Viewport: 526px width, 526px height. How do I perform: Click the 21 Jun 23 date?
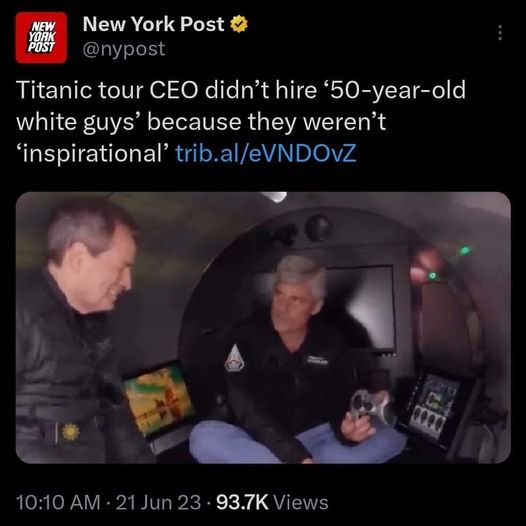click(158, 503)
